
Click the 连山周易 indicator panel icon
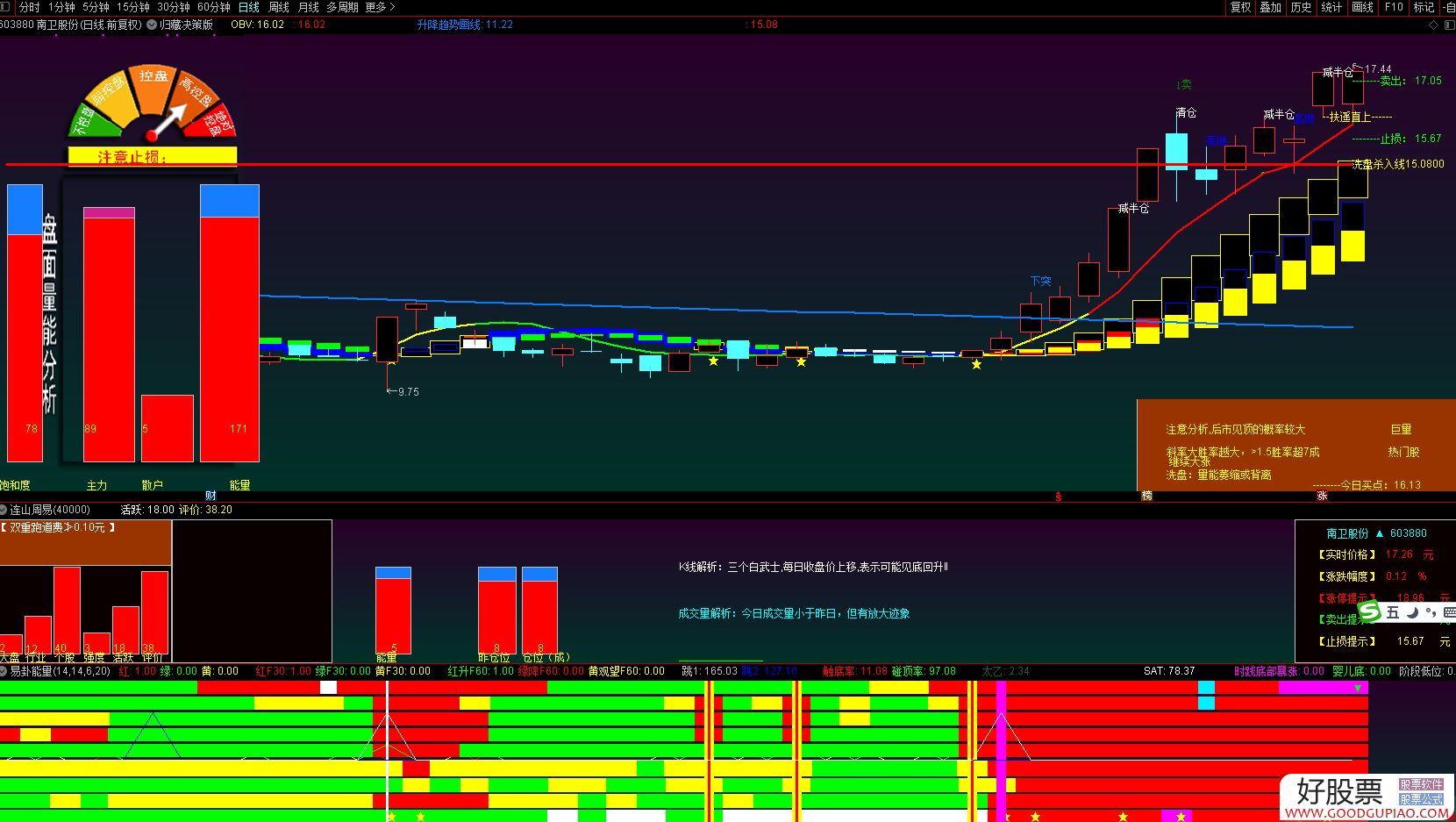pos(4,510)
